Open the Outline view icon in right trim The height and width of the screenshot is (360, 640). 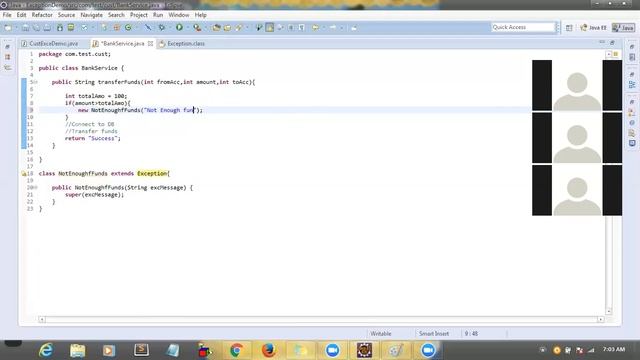pos(632,84)
